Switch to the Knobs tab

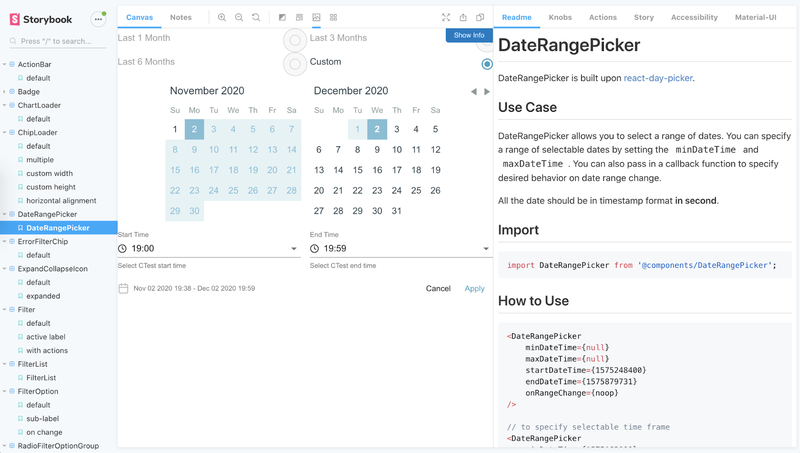pyautogui.click(x=560, y=17)
